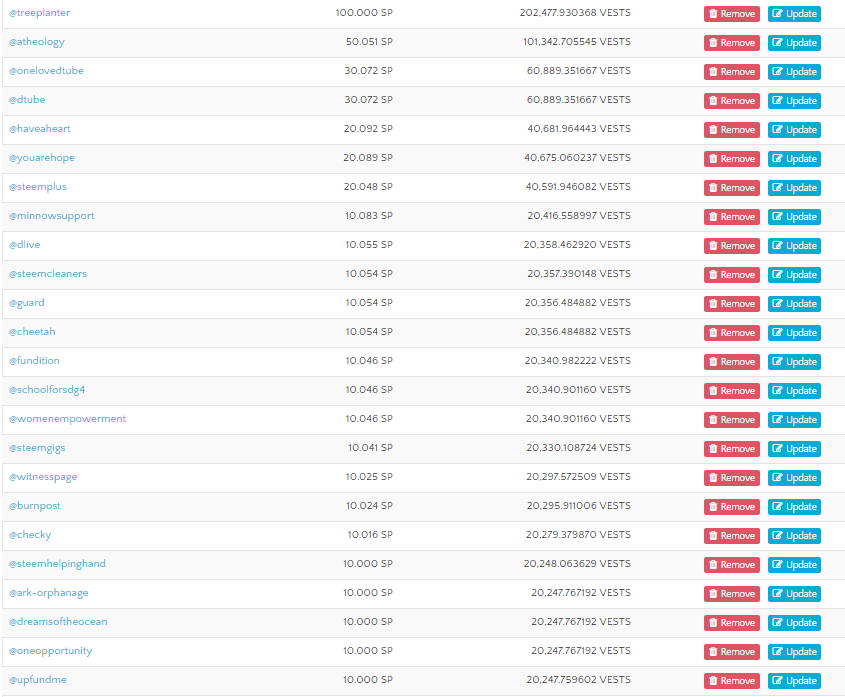Viewport: 845px width, 697px height.
Task: Update the @guard delegation
Action: pyautogui.click(x=794, y=304)
